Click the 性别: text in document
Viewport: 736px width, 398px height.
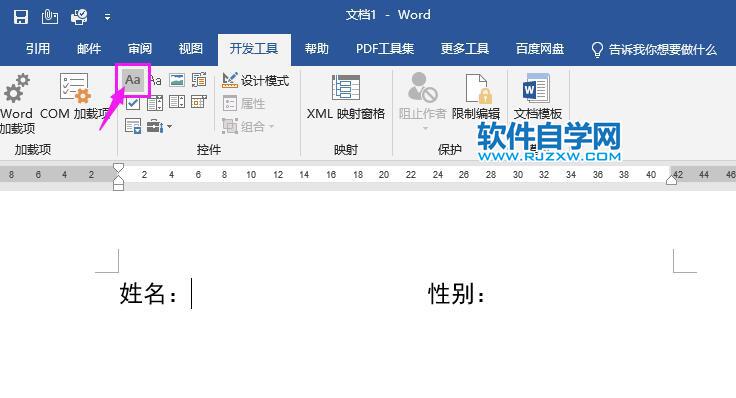(x=457, y=294)
